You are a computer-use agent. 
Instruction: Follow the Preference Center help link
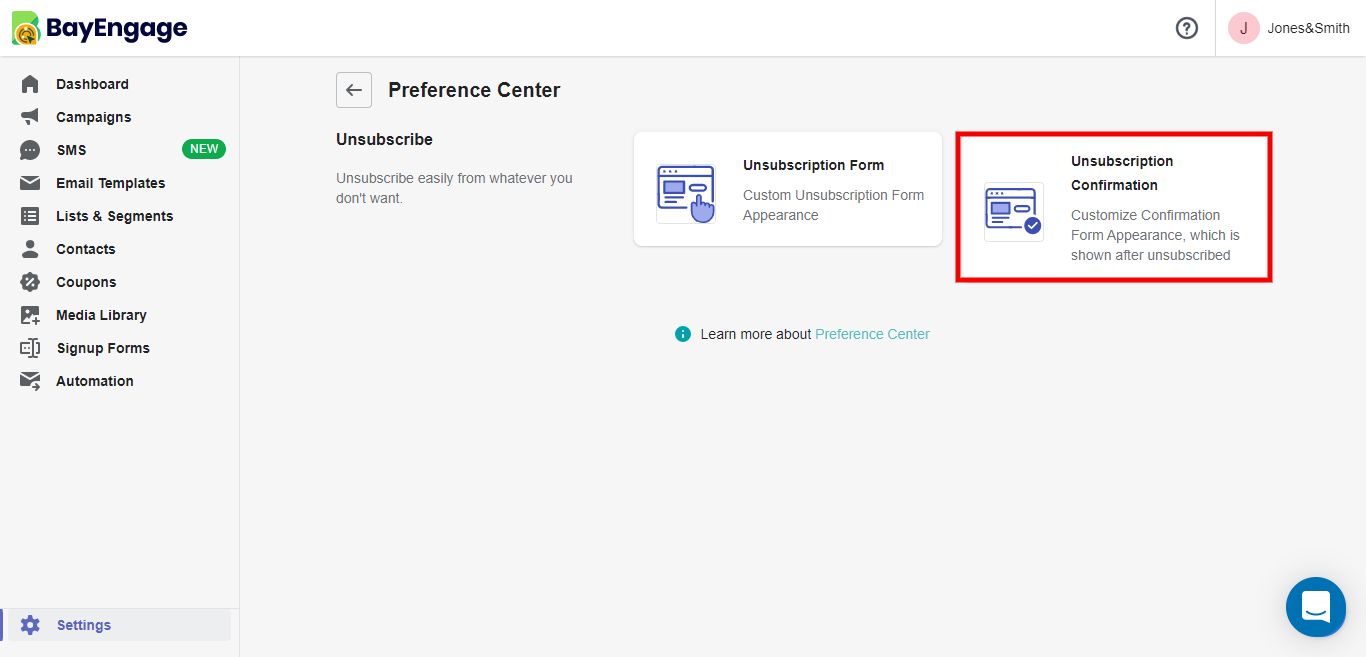(872, 334)
